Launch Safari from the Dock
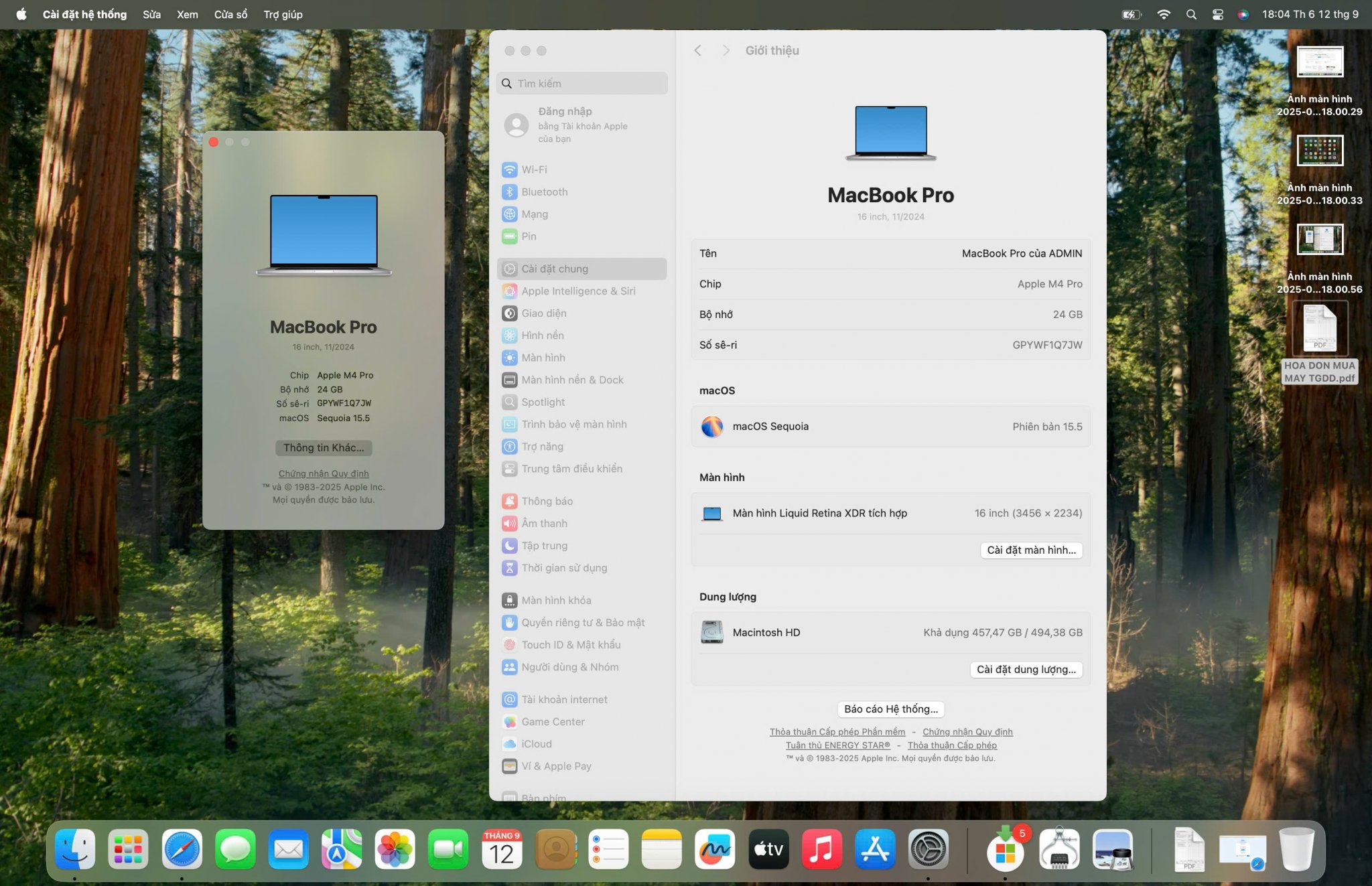This screenshot has height=886, width=1372. 182,850
